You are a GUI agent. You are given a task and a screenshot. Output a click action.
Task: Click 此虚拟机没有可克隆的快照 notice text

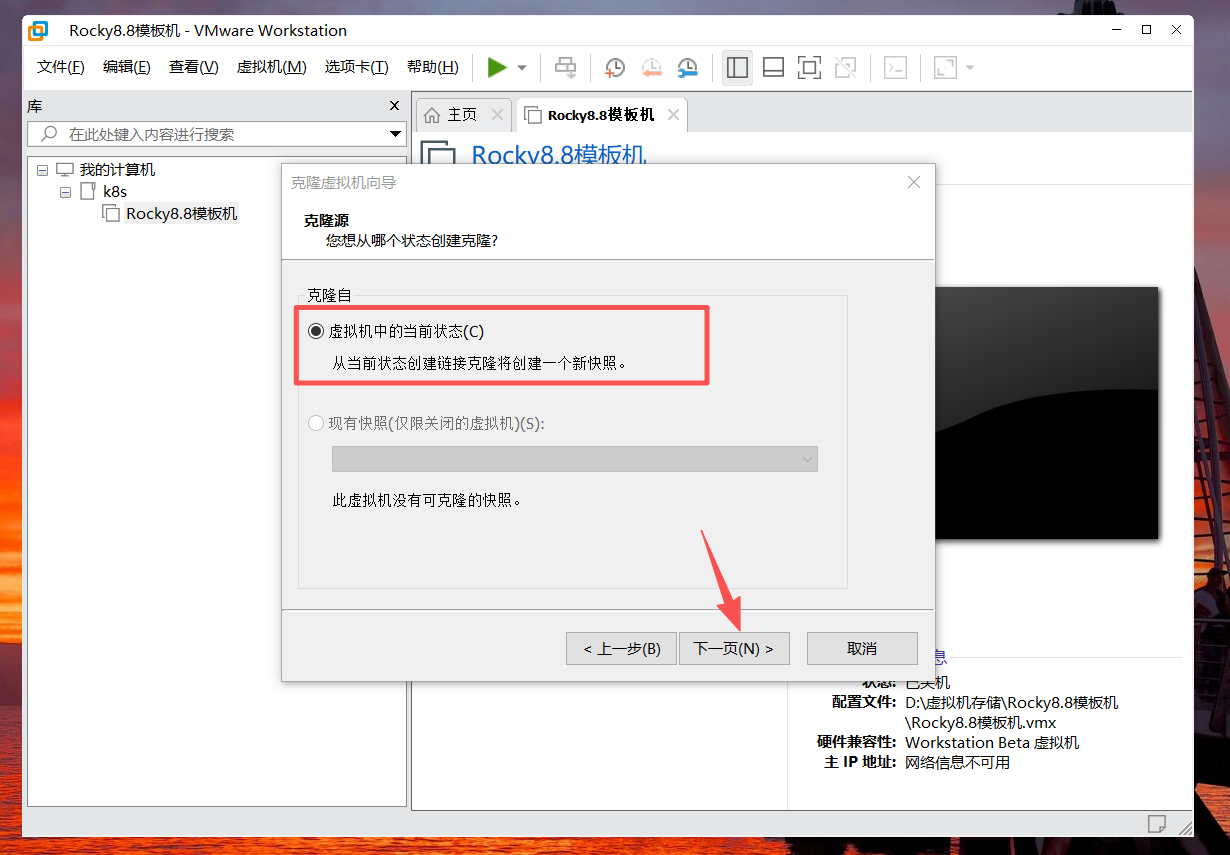coord(428,499)
